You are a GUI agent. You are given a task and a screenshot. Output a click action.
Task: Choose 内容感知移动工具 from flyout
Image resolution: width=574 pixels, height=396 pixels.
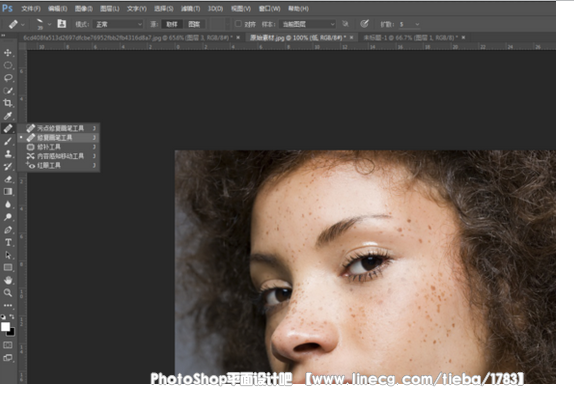[x=59, y=156]
